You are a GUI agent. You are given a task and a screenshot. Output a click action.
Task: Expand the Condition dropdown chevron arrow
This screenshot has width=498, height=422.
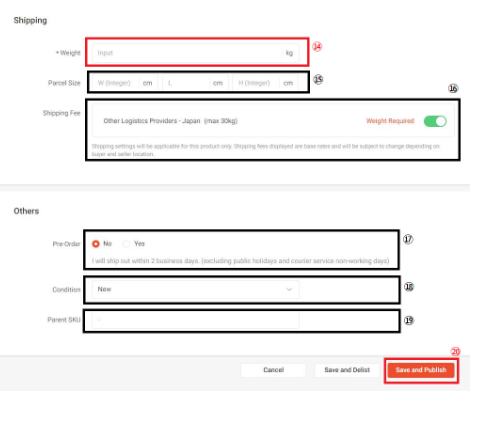pos(289,289)
